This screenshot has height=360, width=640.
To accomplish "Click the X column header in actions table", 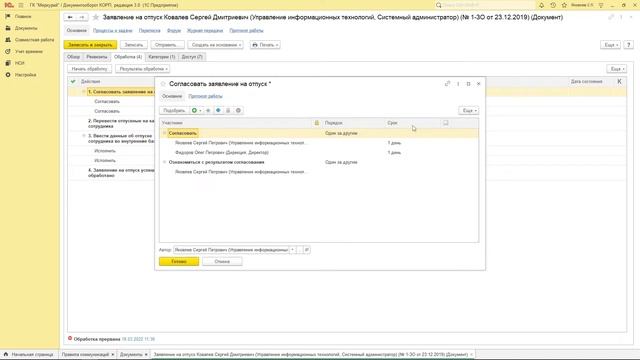I will [619, 82].
